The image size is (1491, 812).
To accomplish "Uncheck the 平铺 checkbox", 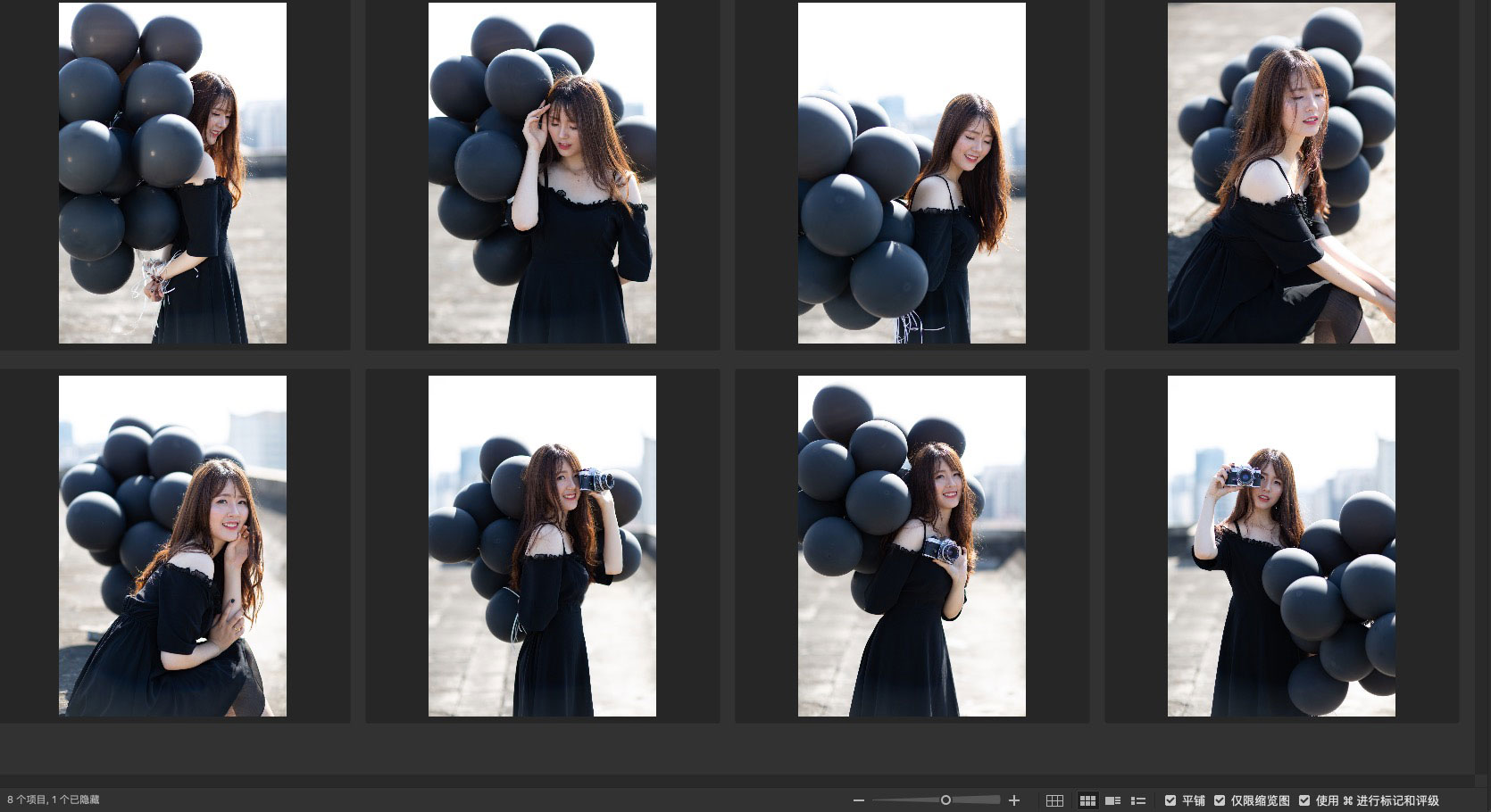I will 1170,800.
